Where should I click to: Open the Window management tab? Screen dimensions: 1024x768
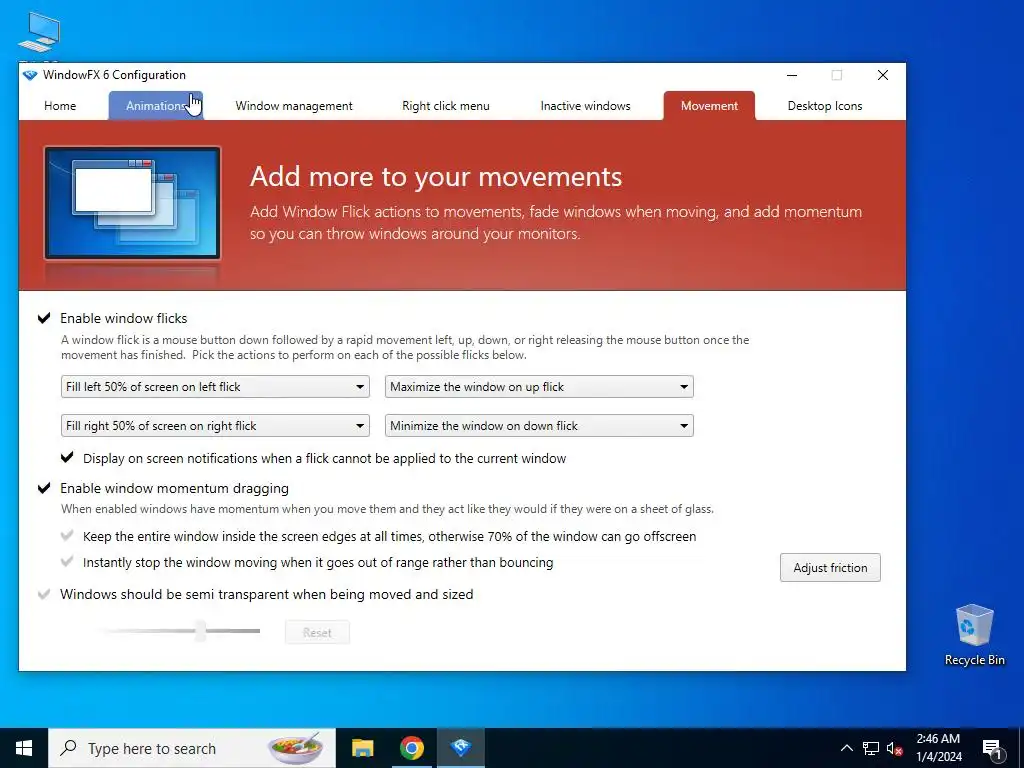point(294,106)
